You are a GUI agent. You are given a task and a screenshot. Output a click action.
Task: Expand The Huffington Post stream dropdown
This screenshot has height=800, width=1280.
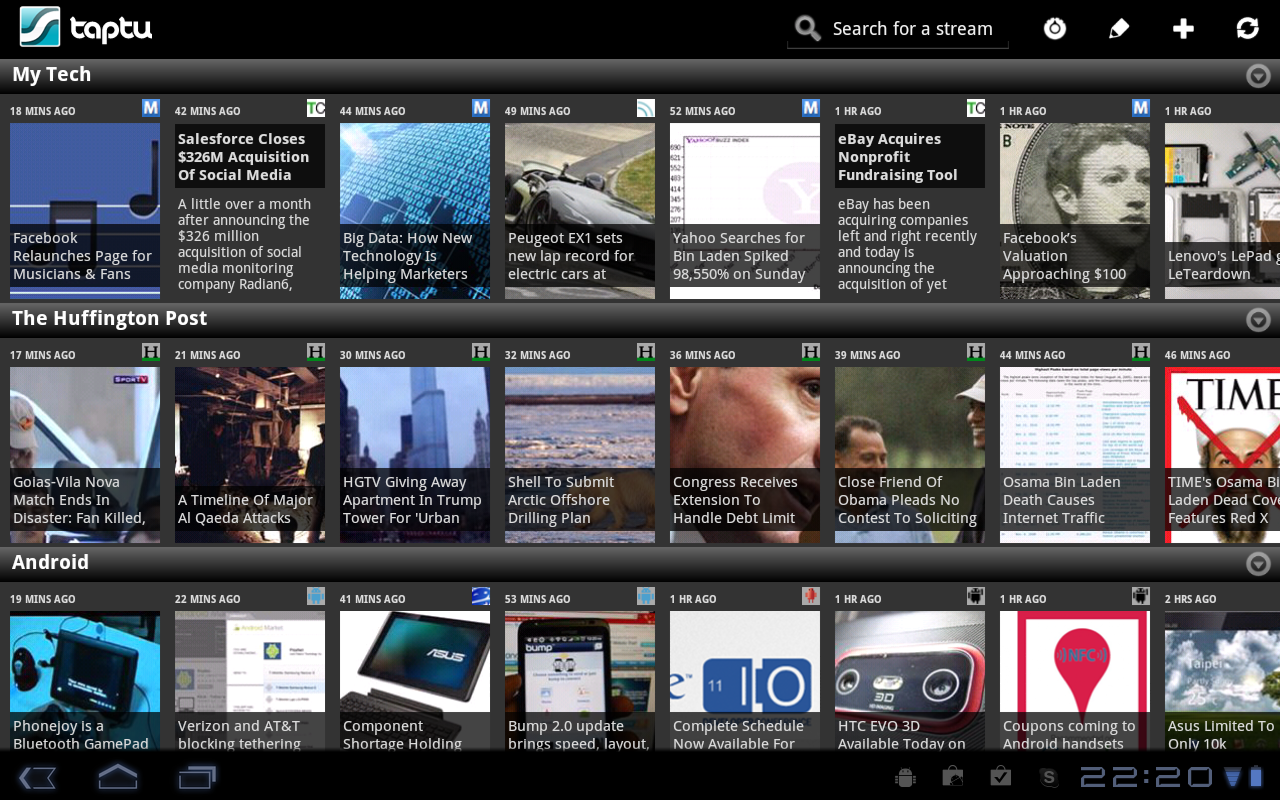(x=1258, y=320)
